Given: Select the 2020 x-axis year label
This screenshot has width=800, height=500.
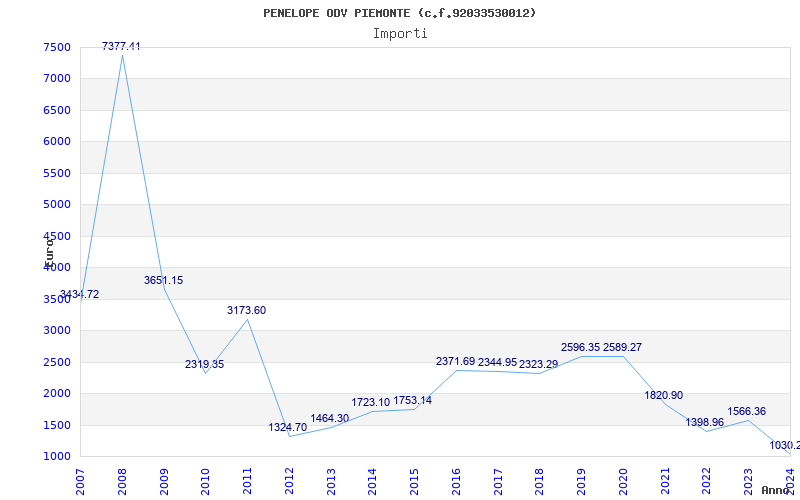Looking at the screenshot, I should [623, 481].
